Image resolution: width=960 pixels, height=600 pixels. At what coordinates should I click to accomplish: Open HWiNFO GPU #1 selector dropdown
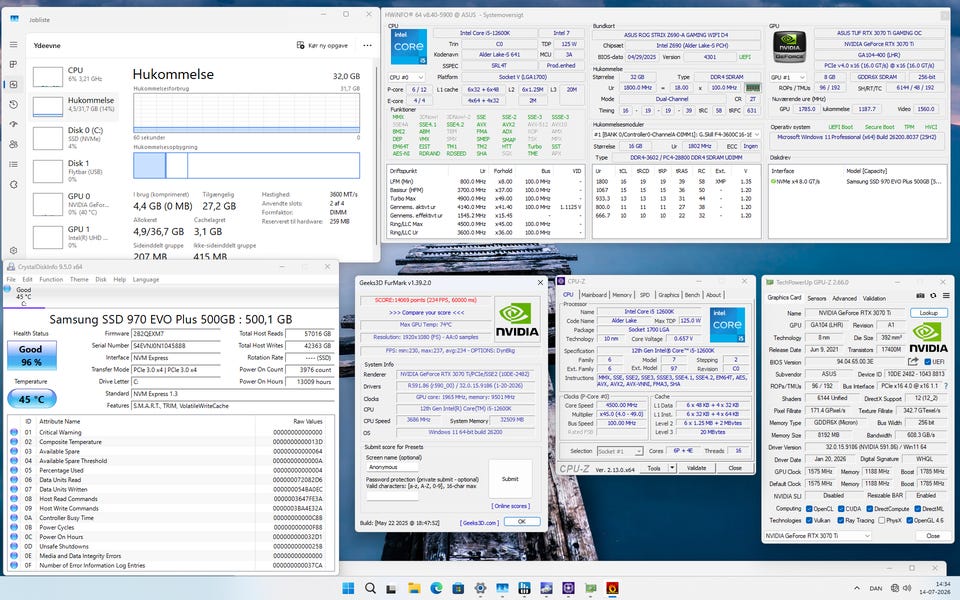pos(787,77)
